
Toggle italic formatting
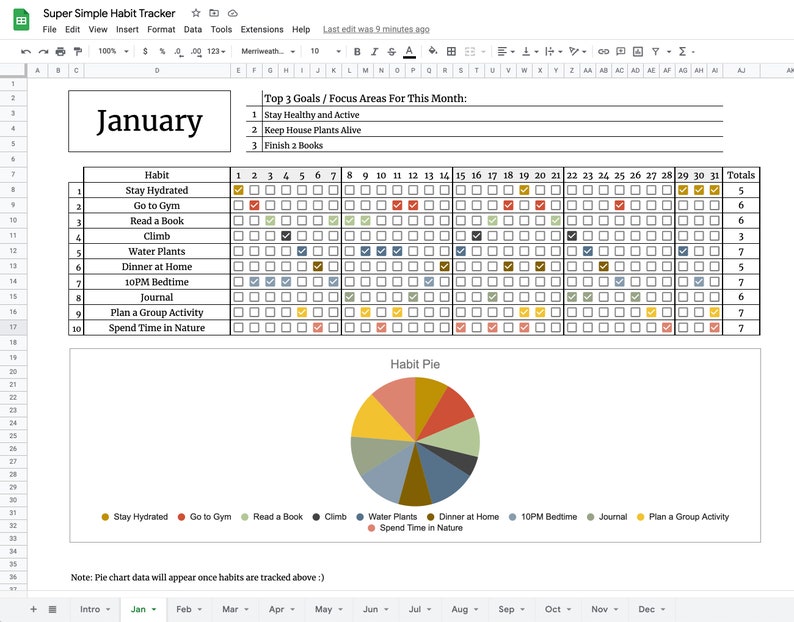click(374, 51)
